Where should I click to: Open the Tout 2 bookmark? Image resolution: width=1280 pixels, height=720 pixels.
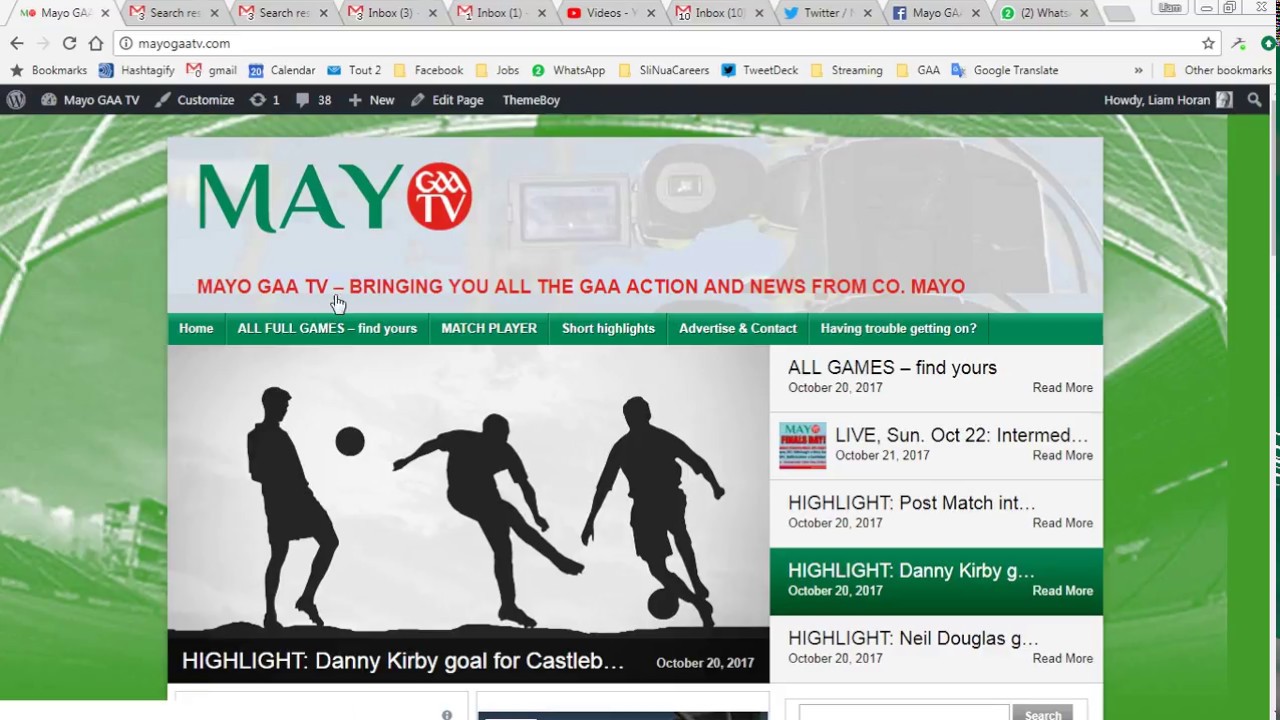354,70
